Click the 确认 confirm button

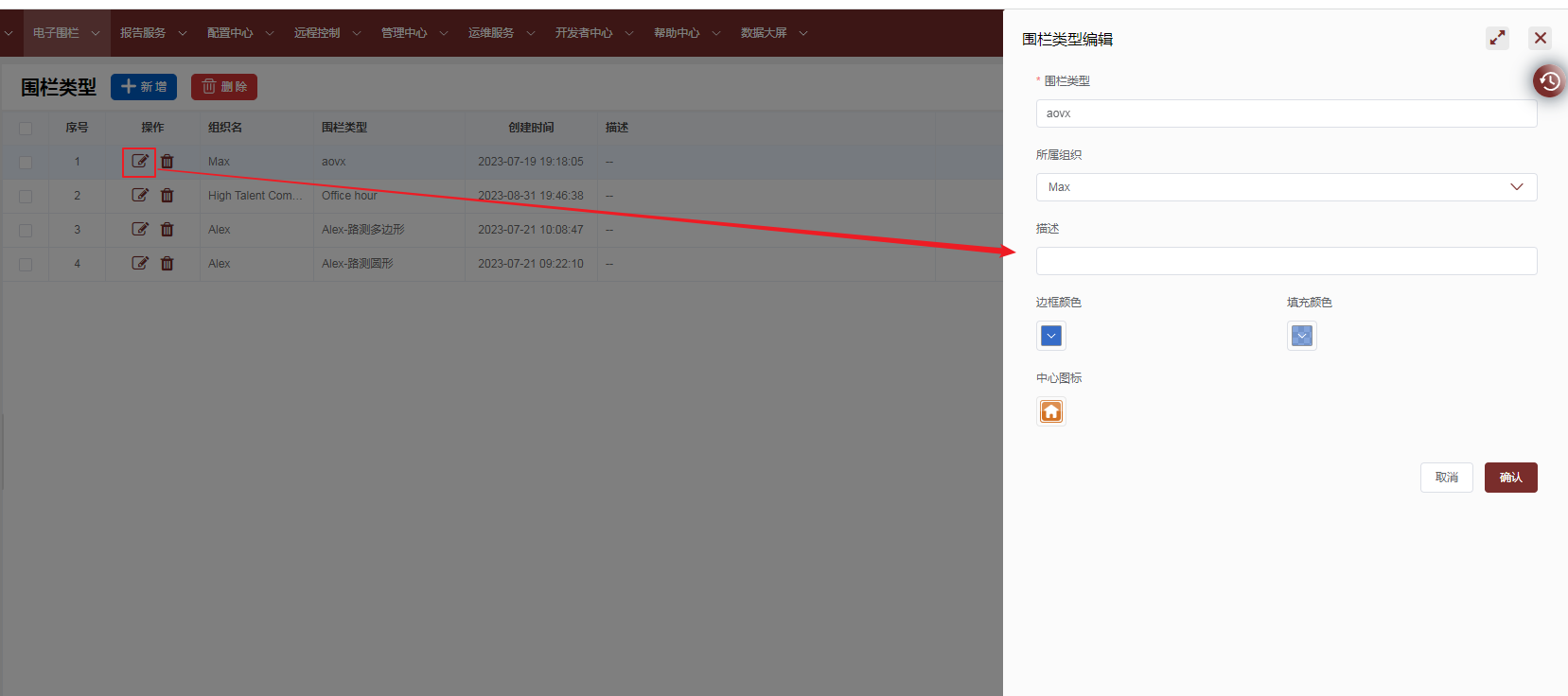pyautogui.click(x=1510, y=478)
